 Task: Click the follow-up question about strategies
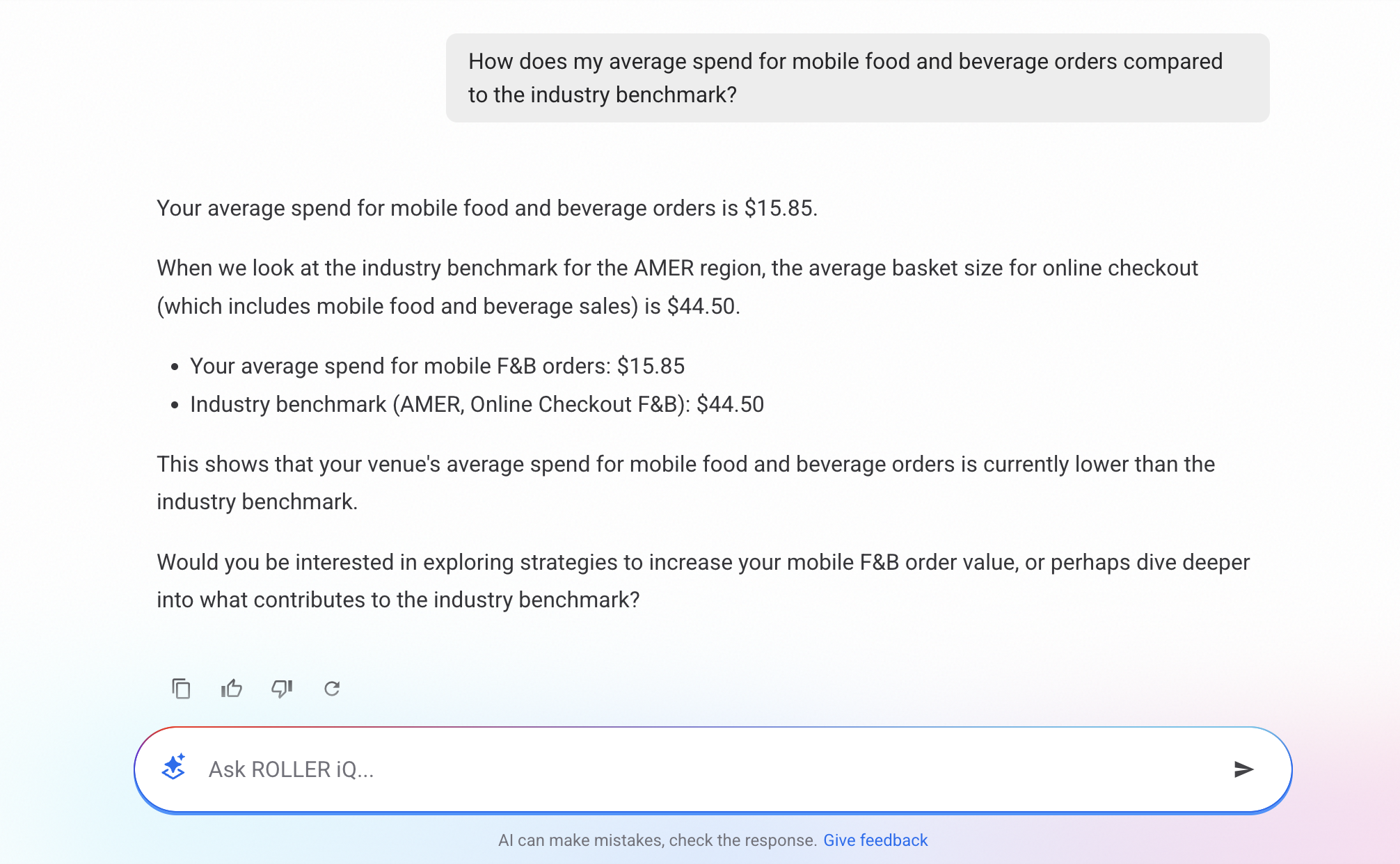point(703,581)
